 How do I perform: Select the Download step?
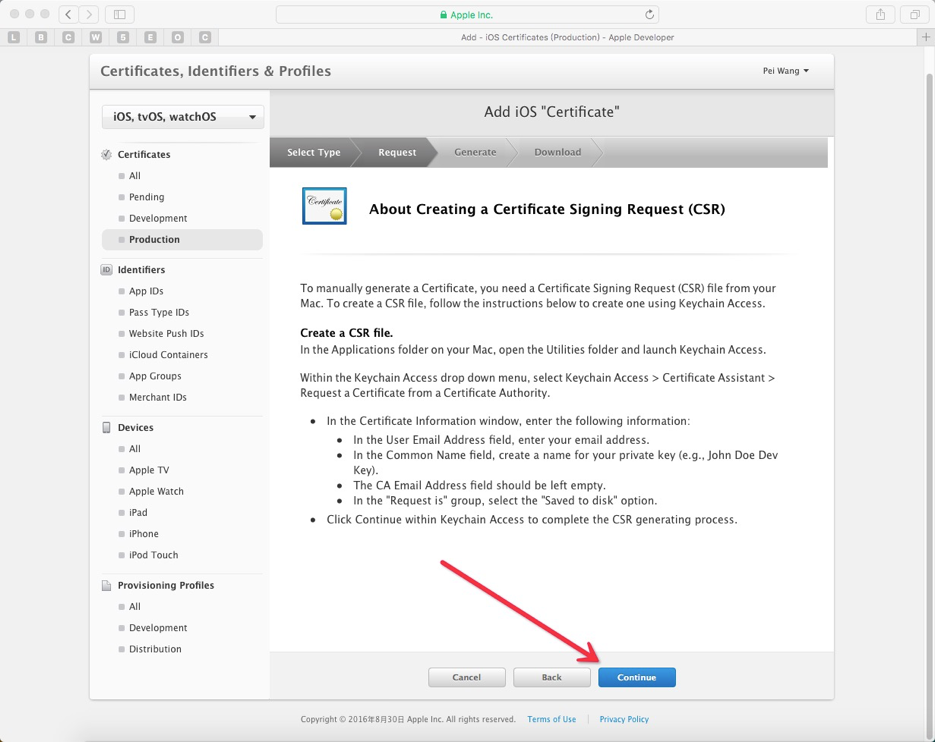coord(558,152)
